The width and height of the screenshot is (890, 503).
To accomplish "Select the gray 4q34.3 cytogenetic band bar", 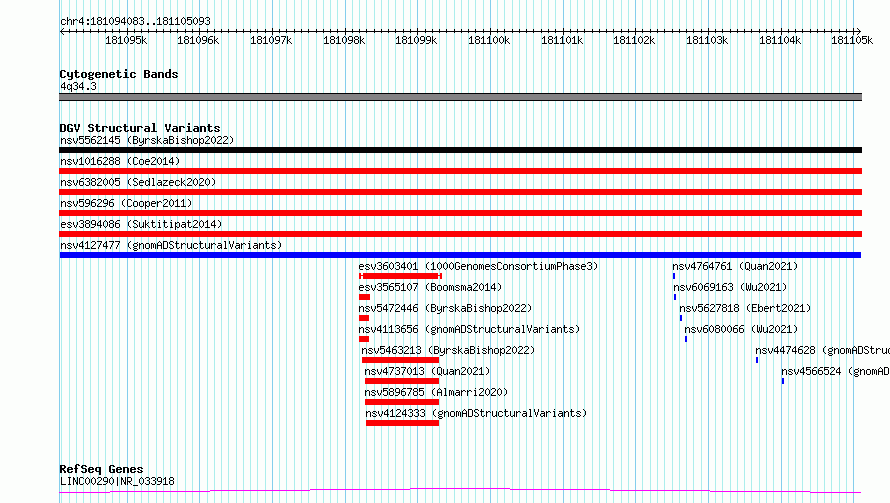I will tap(460, 97).
